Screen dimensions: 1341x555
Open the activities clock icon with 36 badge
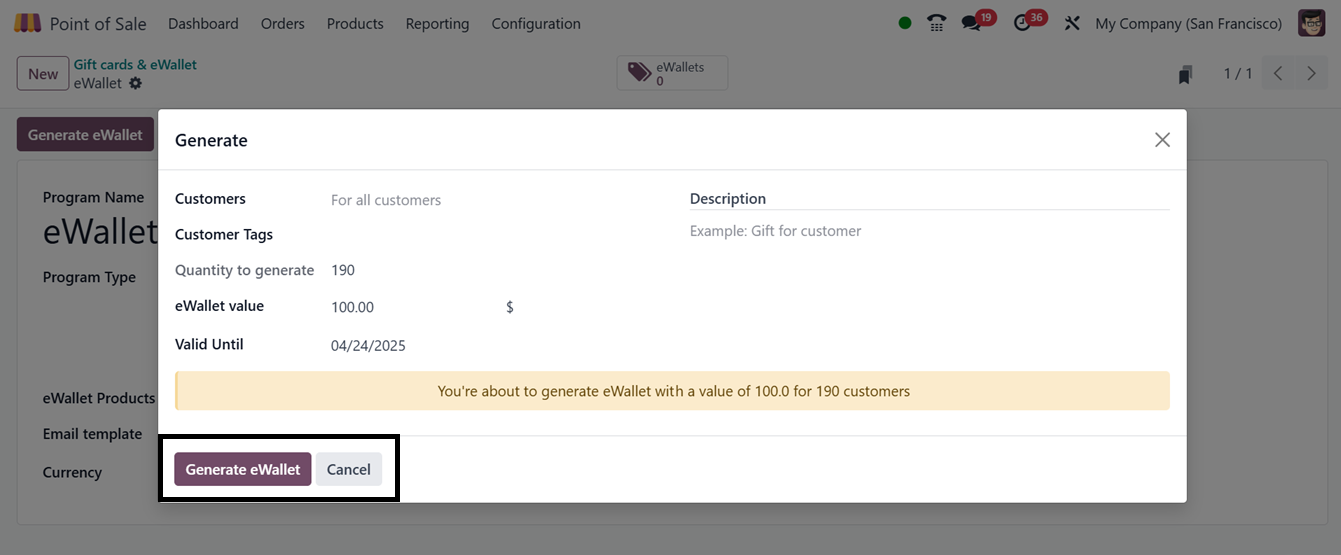click(x=1022, y=23)
